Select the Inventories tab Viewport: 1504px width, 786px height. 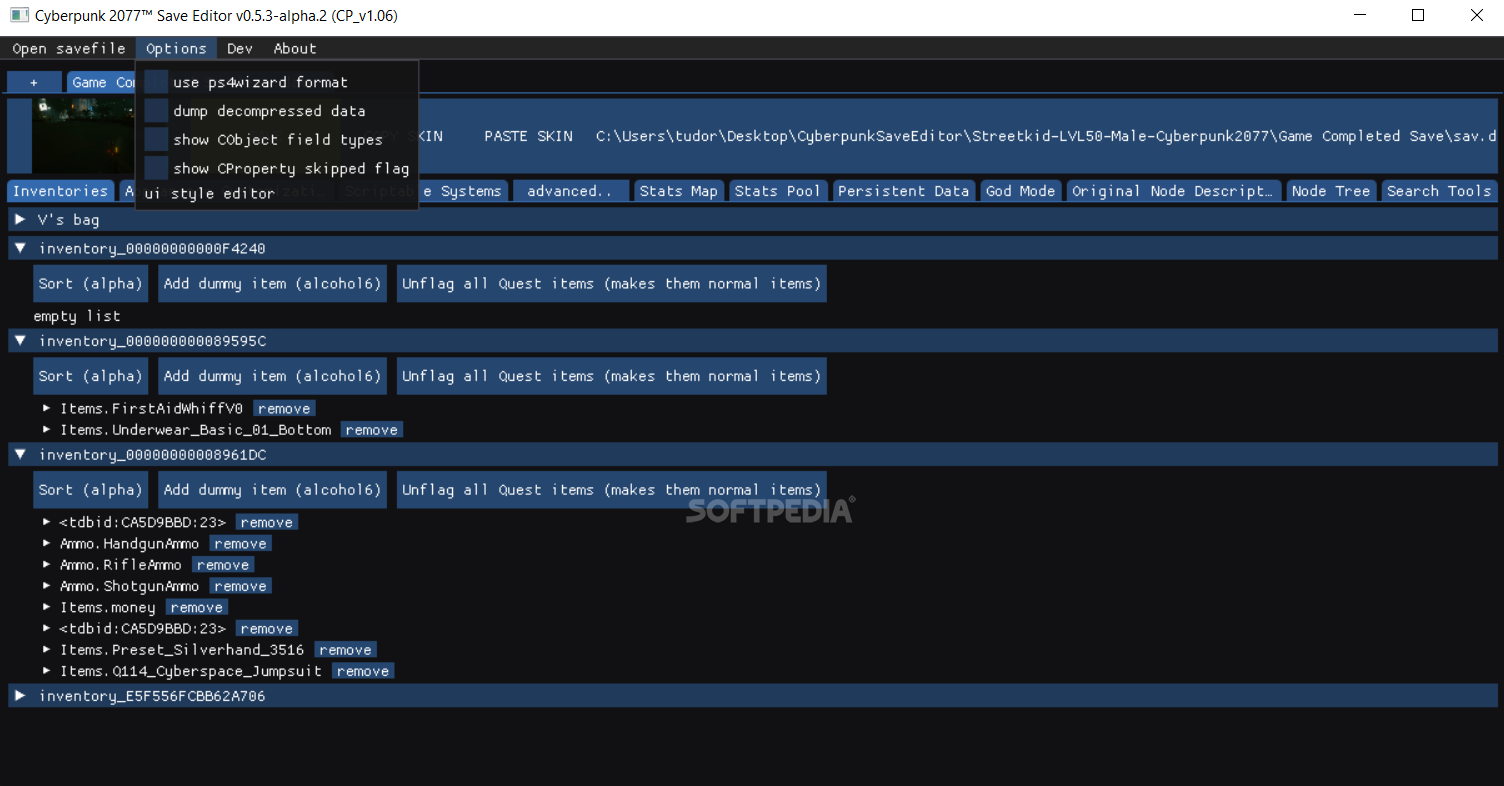click(60, 191)
